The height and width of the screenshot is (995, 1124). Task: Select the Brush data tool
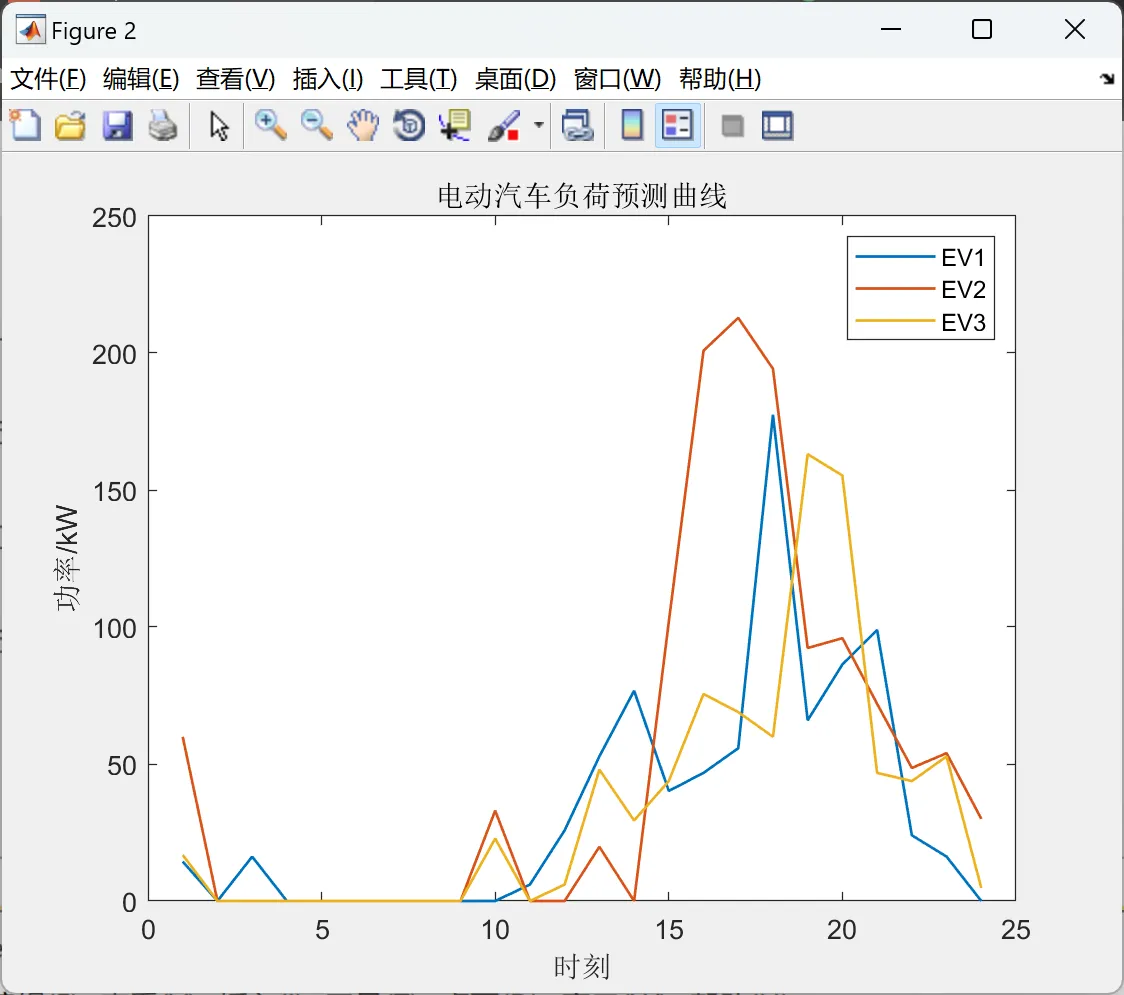(x=504, y=126)
